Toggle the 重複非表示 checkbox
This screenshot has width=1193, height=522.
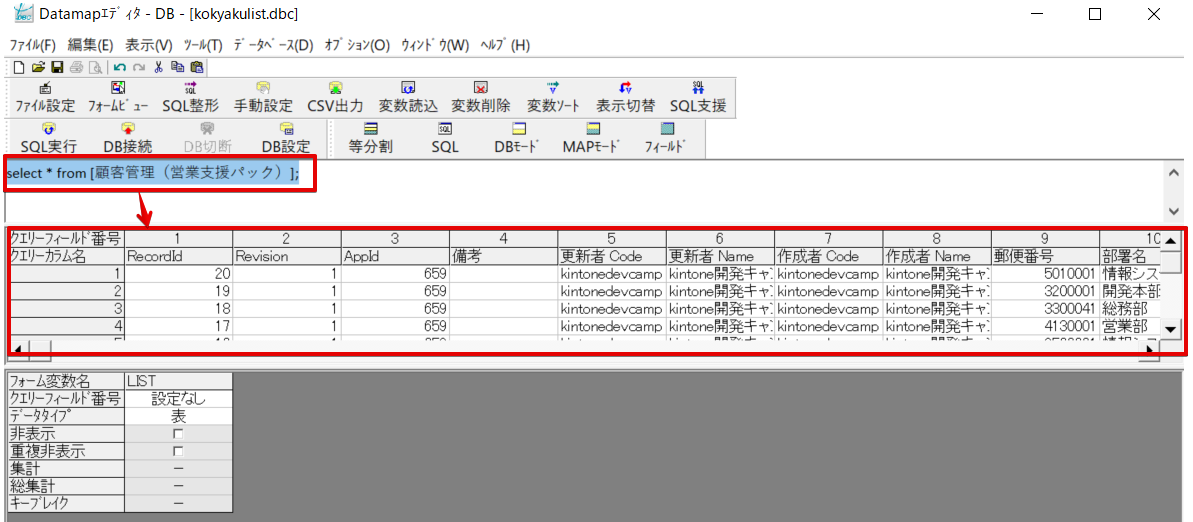178,450
